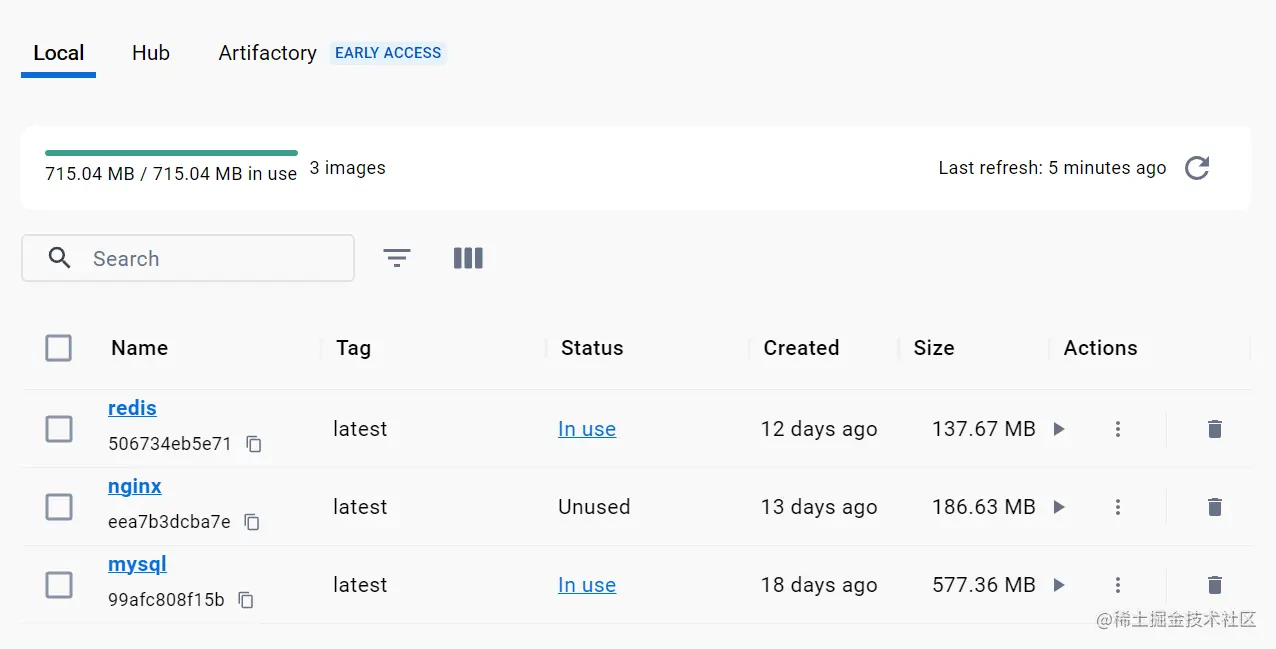
Task: Run the mysql image
Action: [1059, 585]
